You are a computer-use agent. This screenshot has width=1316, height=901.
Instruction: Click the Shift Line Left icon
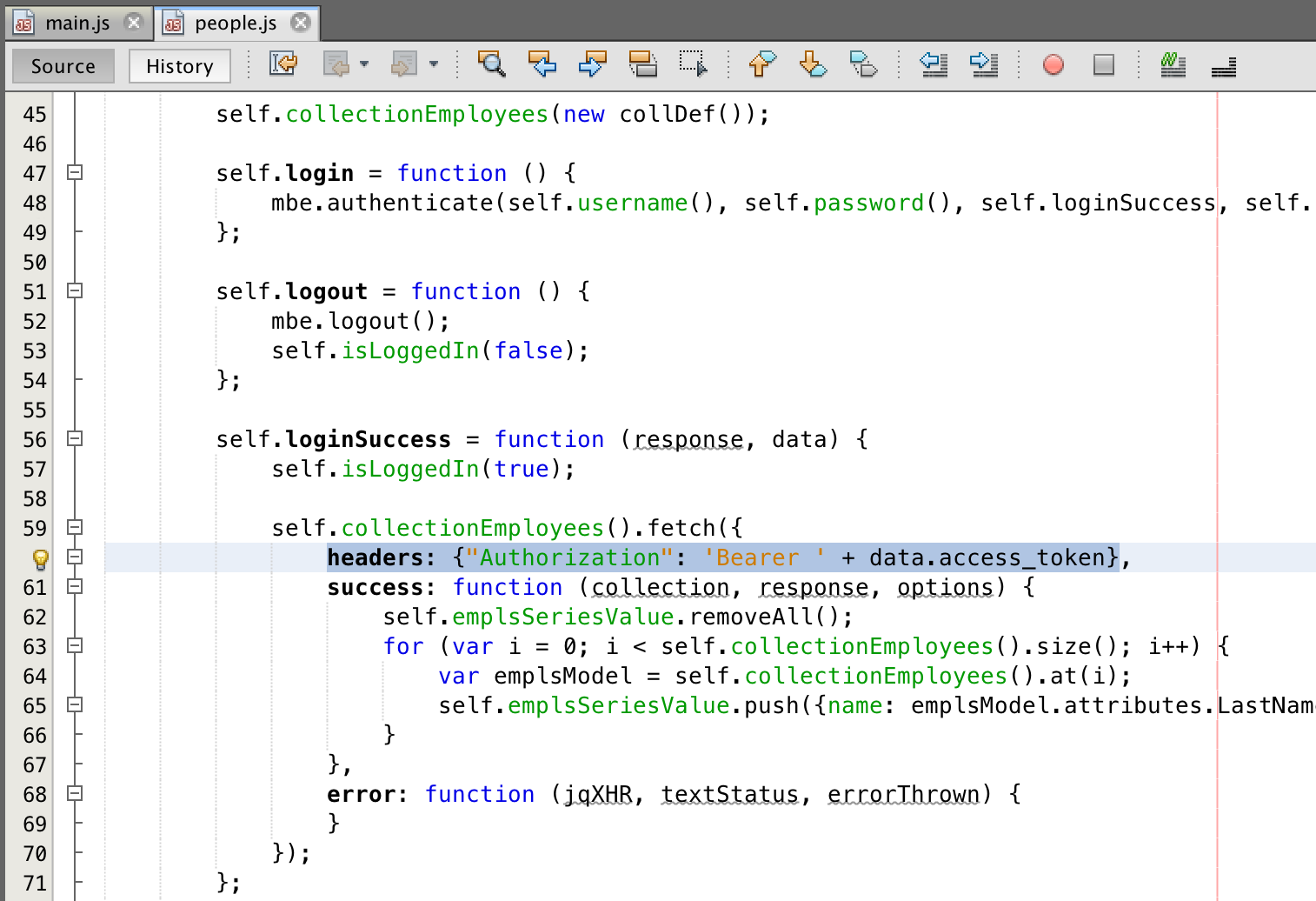pos(933,63)
